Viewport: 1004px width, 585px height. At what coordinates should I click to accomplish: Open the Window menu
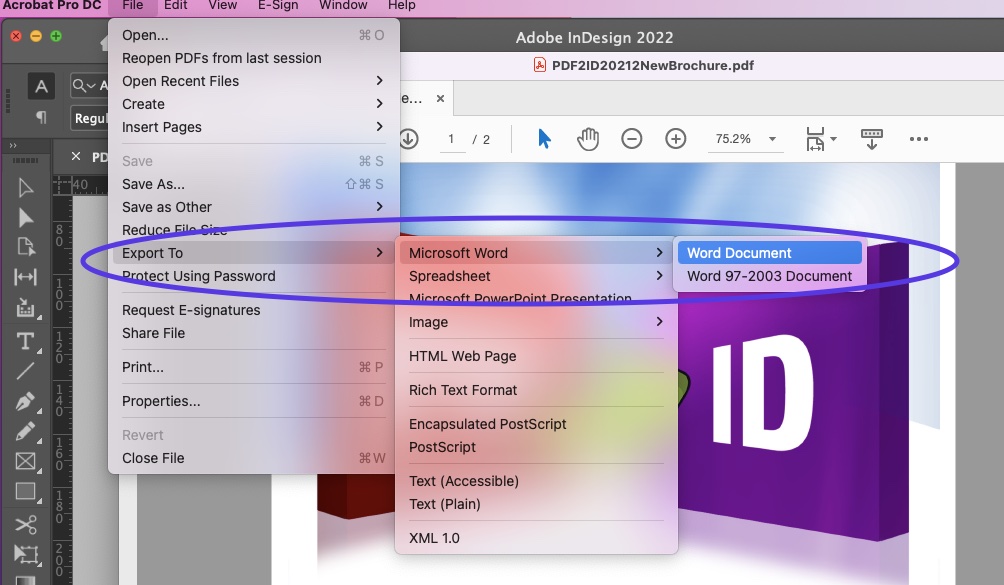343,6
